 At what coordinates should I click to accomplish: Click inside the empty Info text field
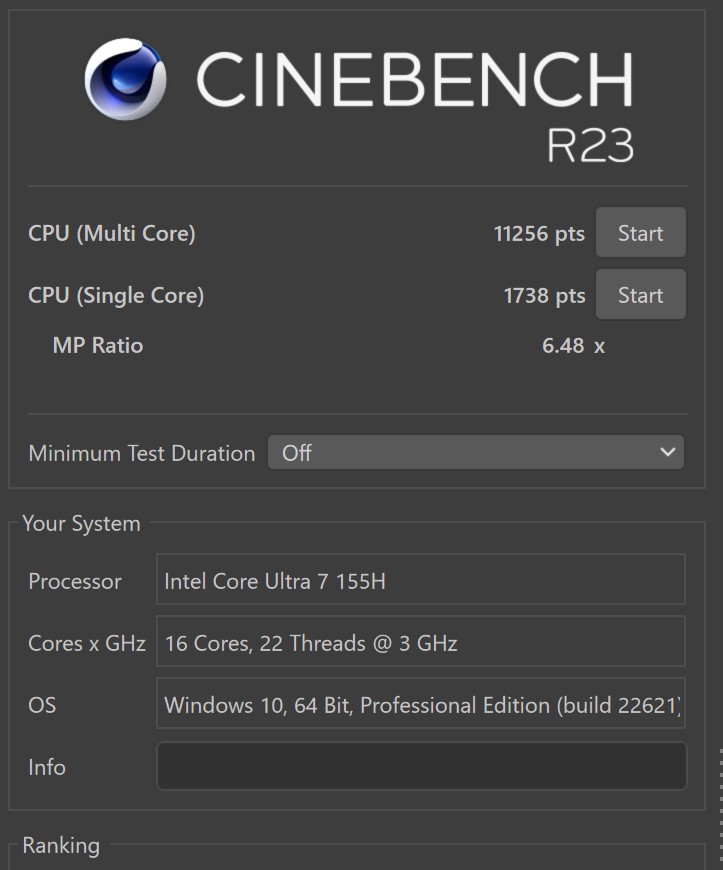click(422, 766)
